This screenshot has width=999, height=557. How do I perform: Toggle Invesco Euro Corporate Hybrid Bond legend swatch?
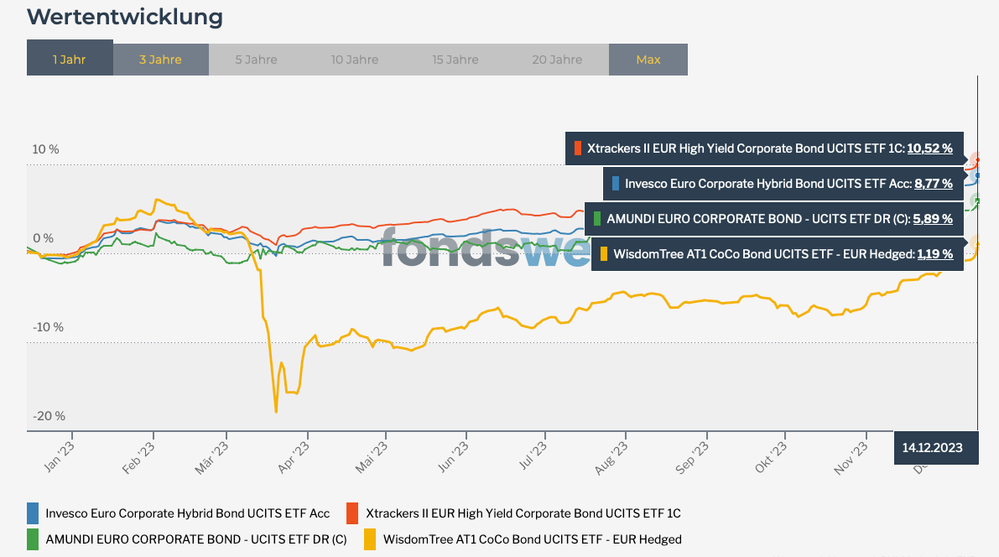click(33, 513)
